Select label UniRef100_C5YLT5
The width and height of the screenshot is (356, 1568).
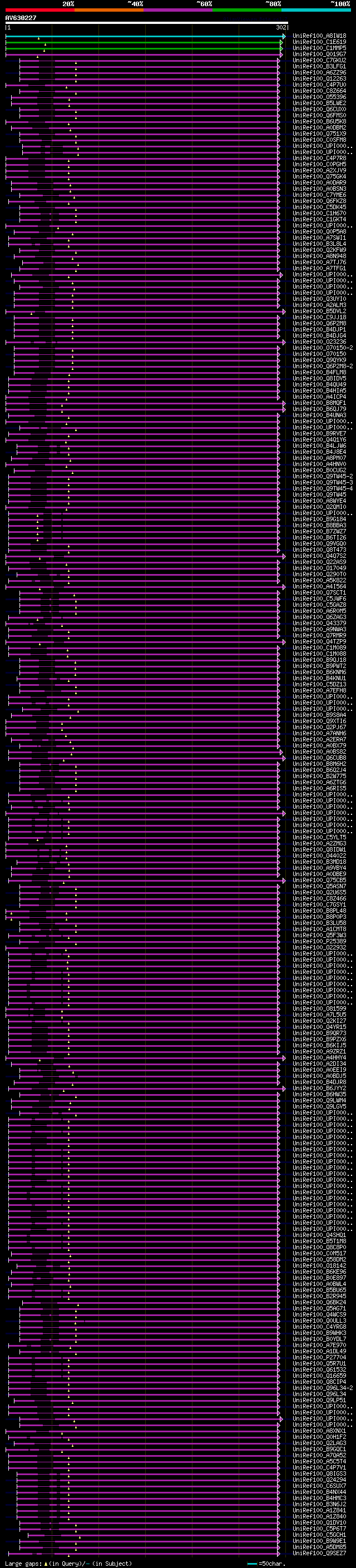(319, 837)
